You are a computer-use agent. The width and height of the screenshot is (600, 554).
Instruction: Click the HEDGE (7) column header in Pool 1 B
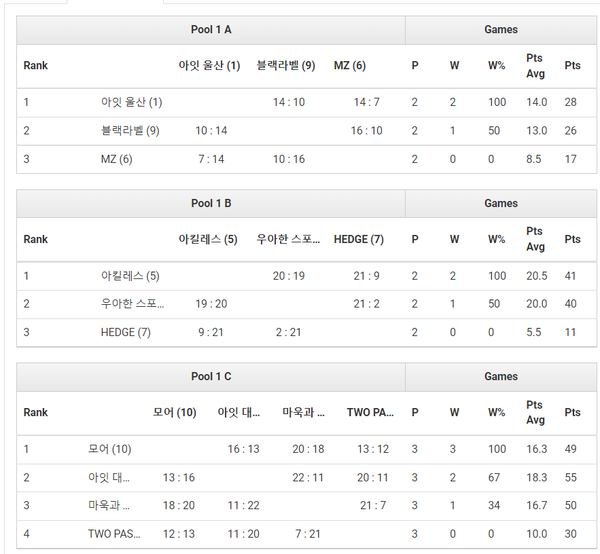(358, 240)
